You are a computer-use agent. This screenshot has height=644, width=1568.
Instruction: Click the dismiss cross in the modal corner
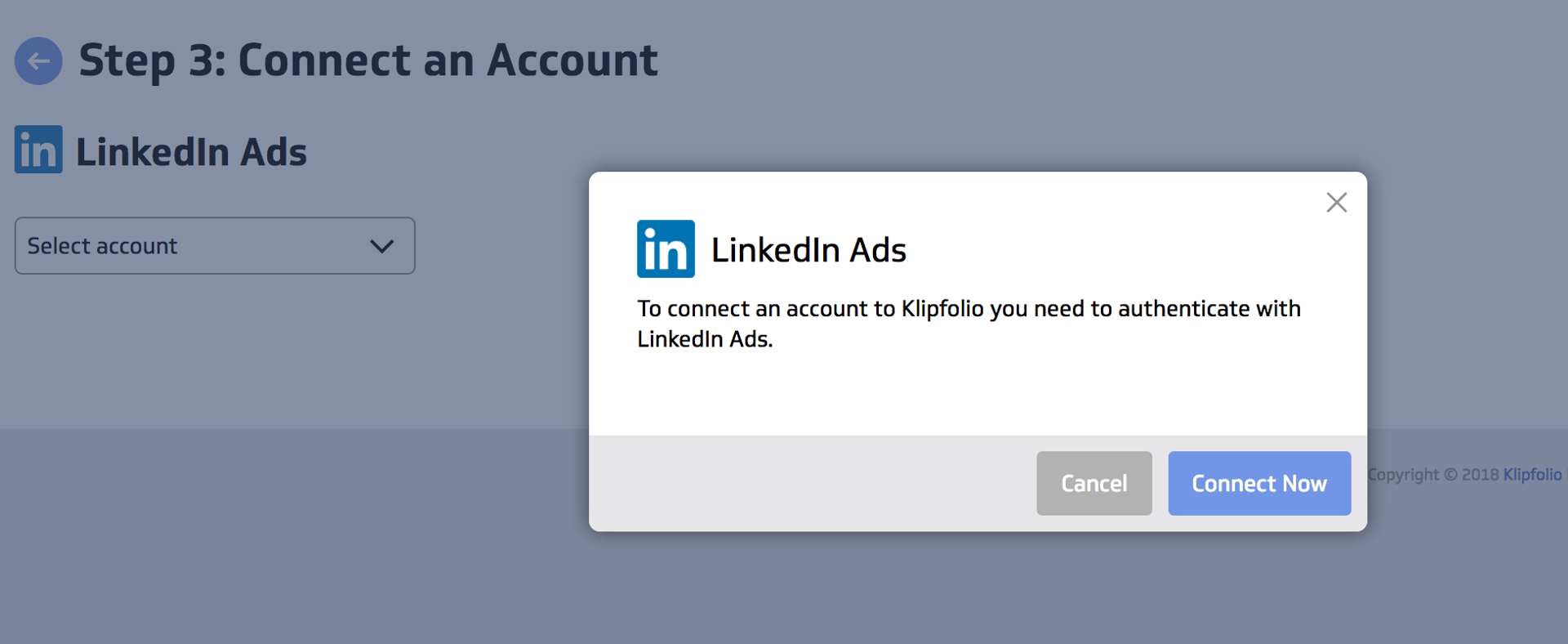(1337, 202)
